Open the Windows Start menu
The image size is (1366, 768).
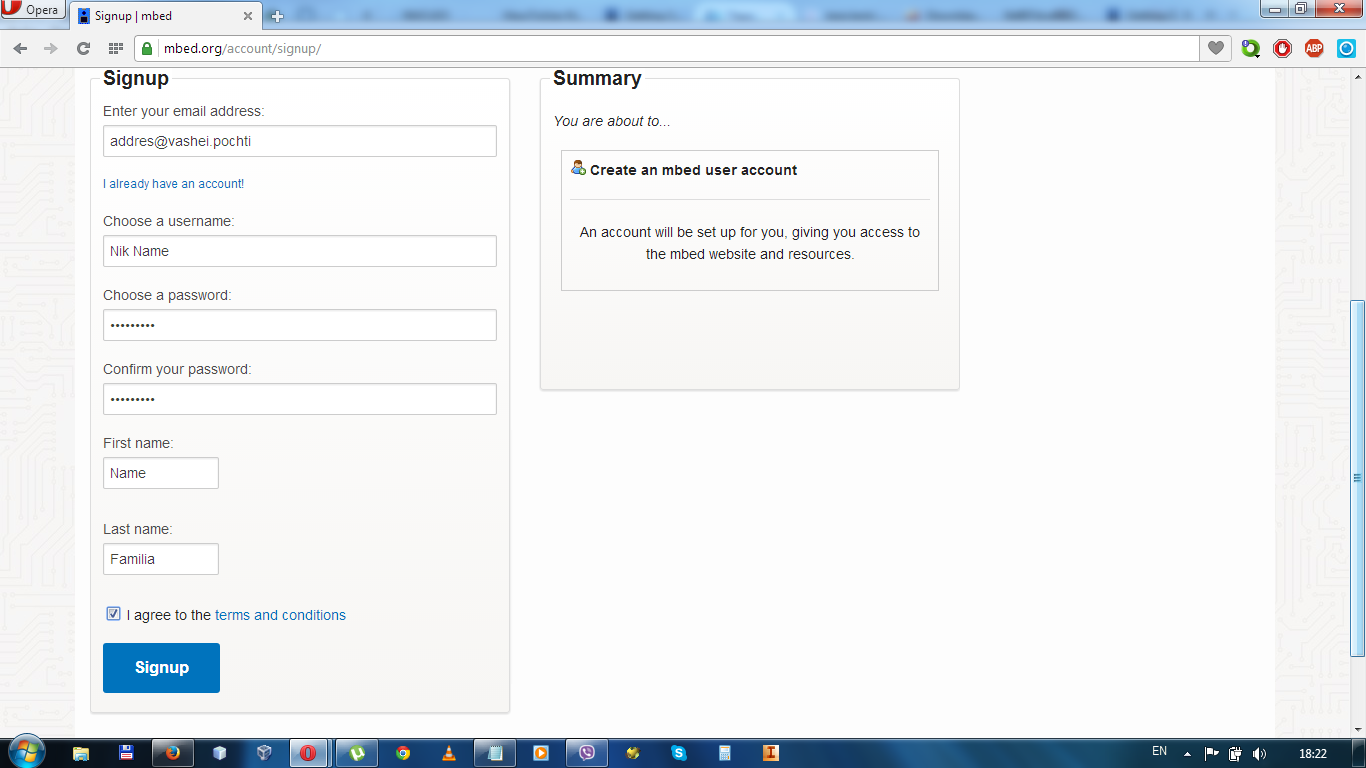click(25, 752)
